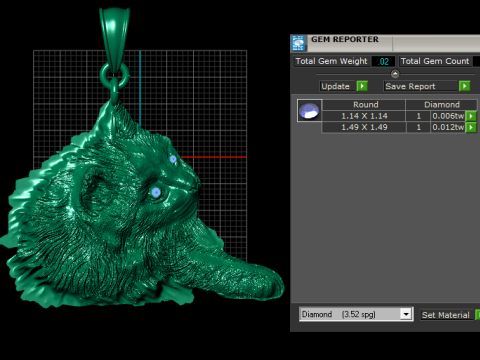
Task: Collapse panel with the round up-arrow button
Action: 395,74
